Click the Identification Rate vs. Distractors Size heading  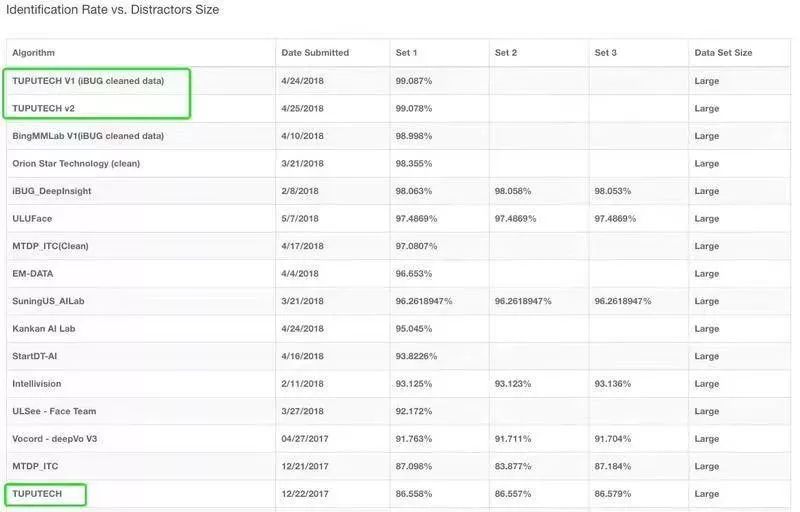(x=113, y=10)
